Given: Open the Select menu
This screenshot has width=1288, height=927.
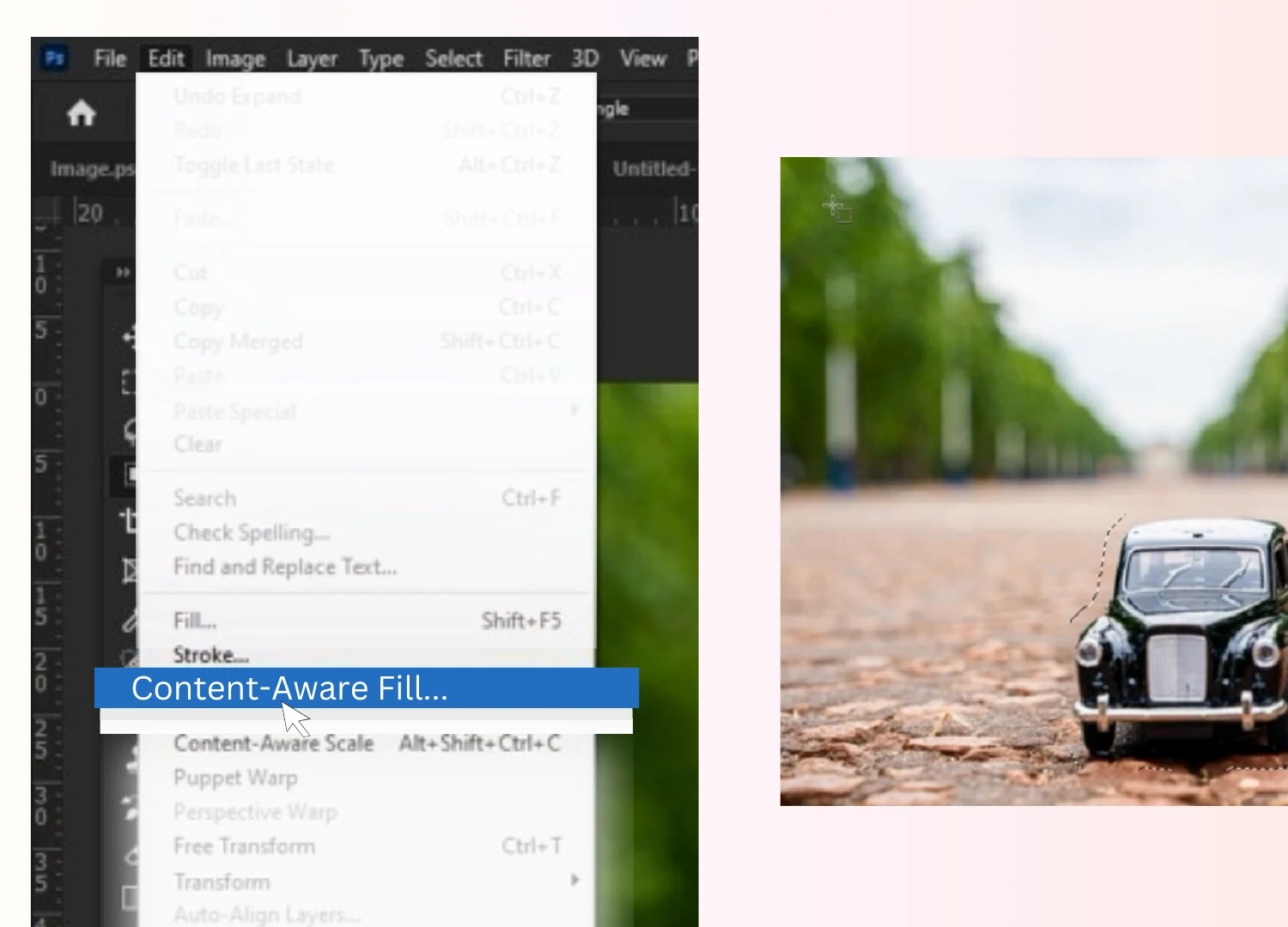Looking at the screenshot, I should pyautogui.click(x=453, y=58).
